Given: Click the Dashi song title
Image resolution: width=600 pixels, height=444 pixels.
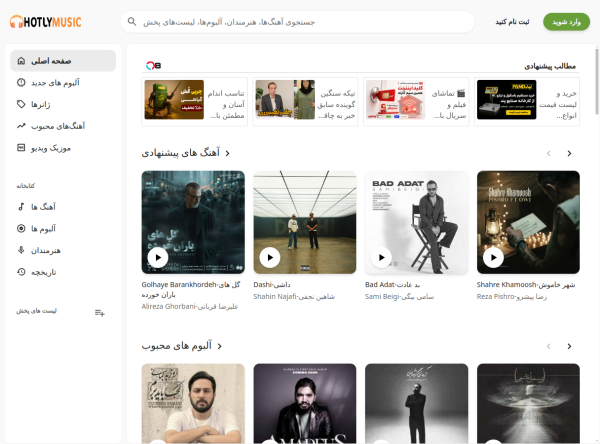Looking at the screenshot, I should [x=272, y=285].
